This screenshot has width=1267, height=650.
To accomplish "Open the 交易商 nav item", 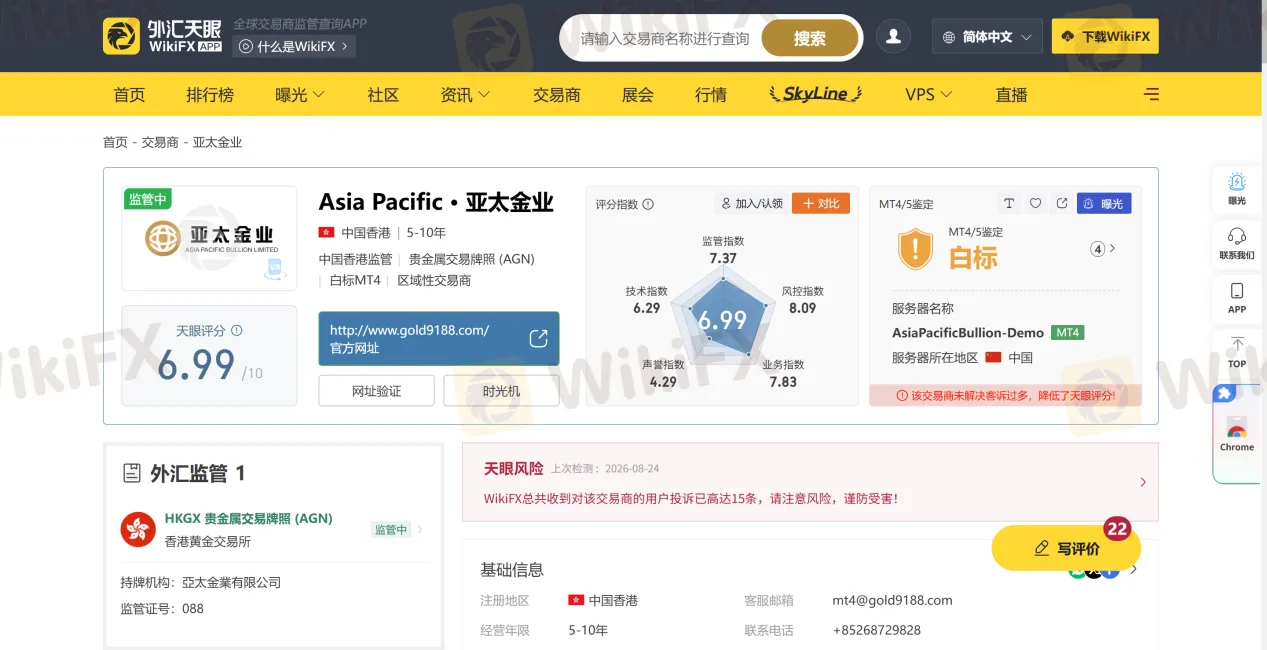I will [556, 94].
